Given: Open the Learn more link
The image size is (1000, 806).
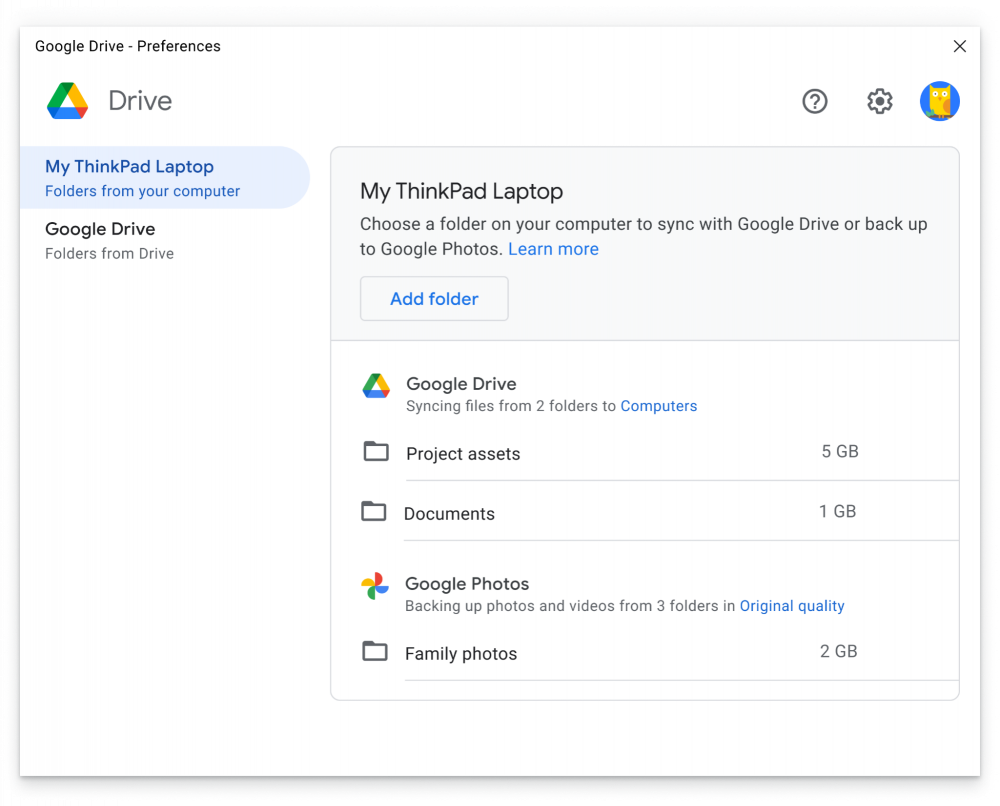Looking at the screenshot, I should coord(553,249).
